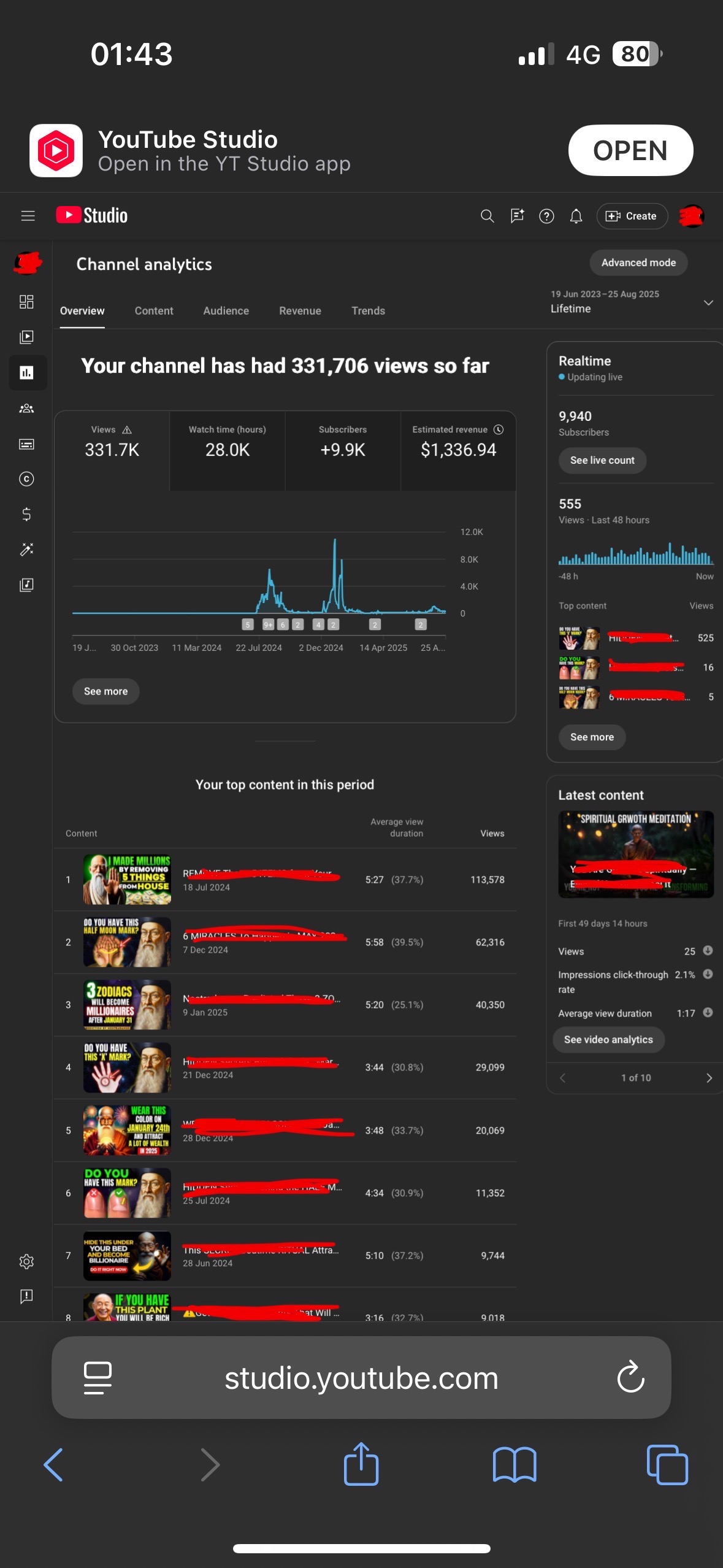This screenshot has height=1568, width=723.
Task: Reload the page with Safari refresh icon
Action: pos(630,1378)
